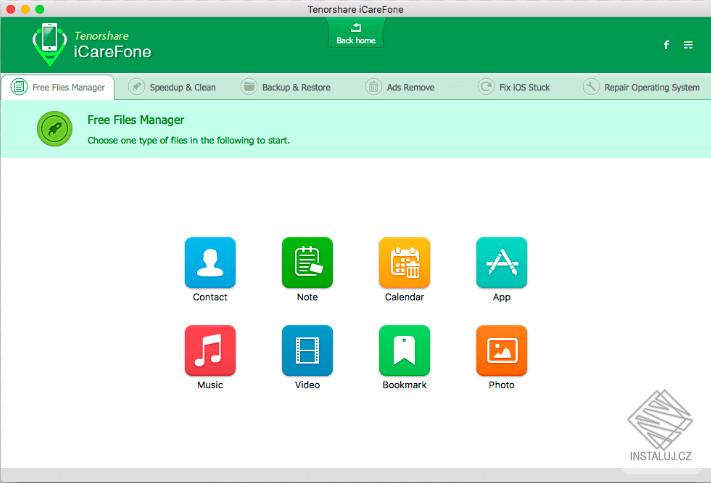711x483 pixels.
Task: Click the 'Free Files Manager' heading text
Action: 136,120
